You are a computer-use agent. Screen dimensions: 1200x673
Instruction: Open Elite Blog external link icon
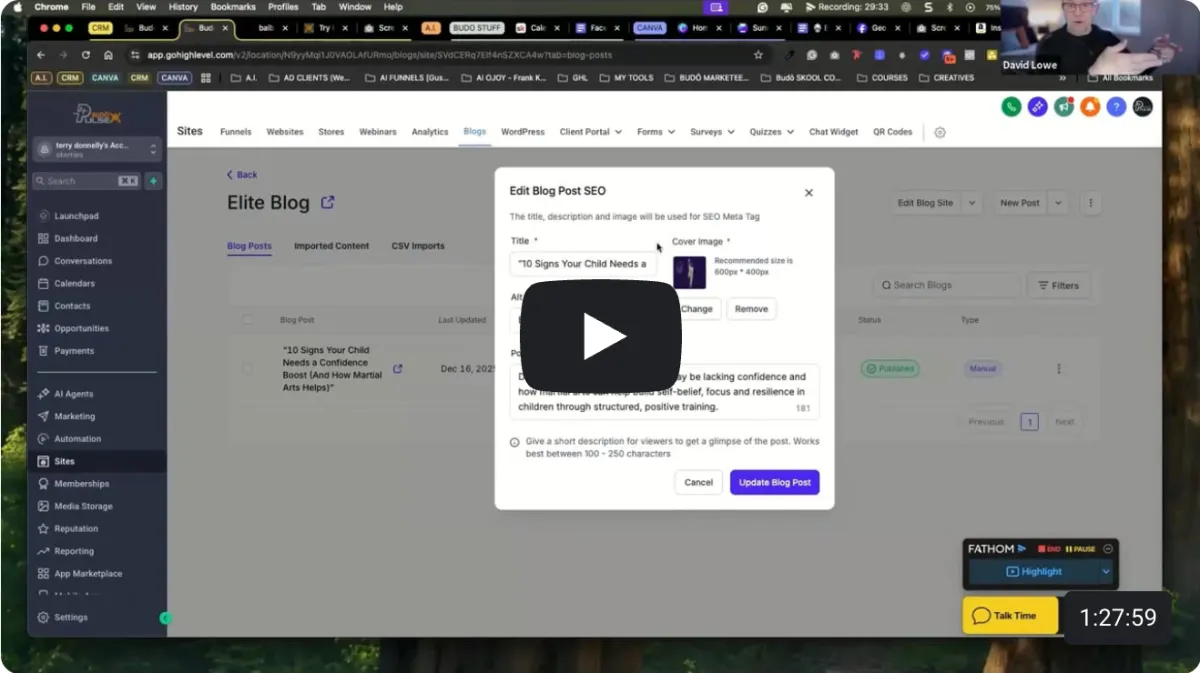click(x=327, y=203)
